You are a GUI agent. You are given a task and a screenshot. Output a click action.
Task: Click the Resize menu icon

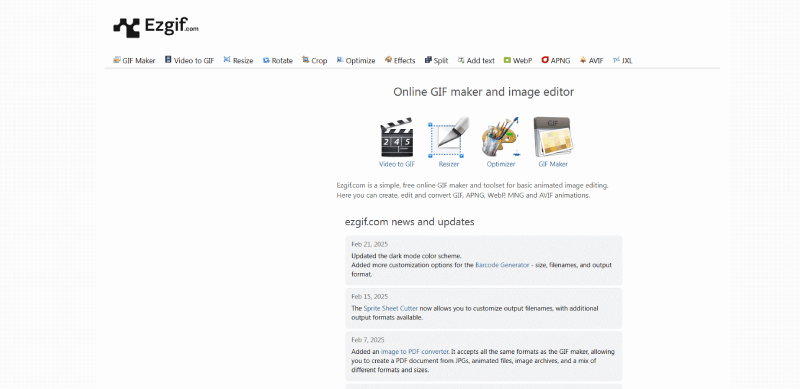tap(227, 60)
